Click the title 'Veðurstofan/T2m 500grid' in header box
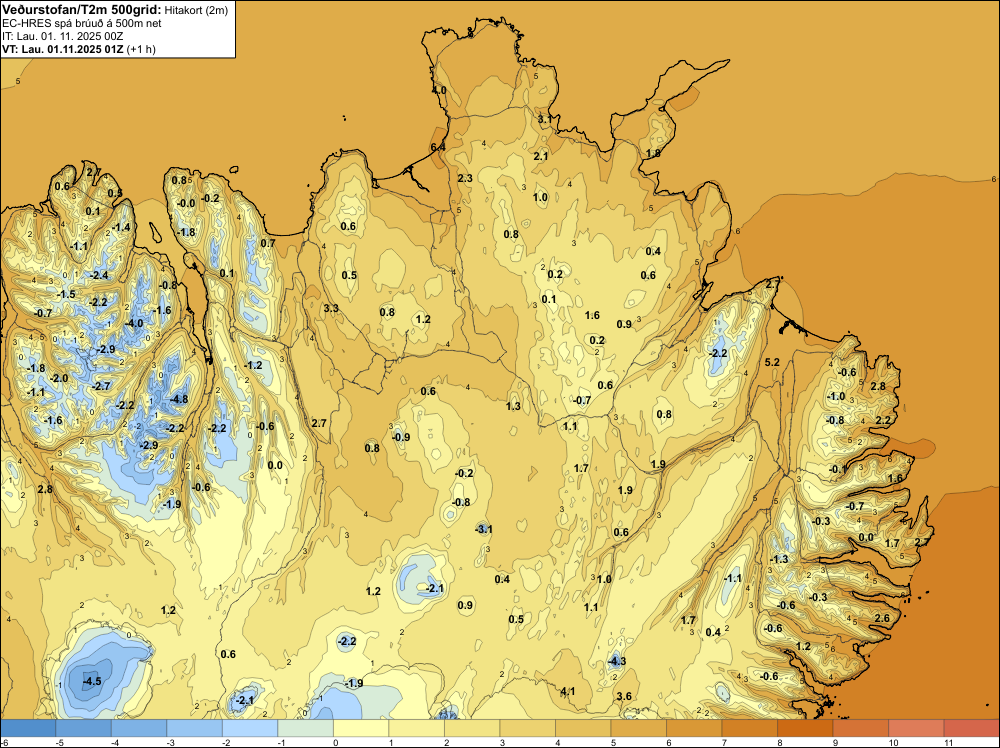Viewport: 1000px width, 748px height. (82, 10)
